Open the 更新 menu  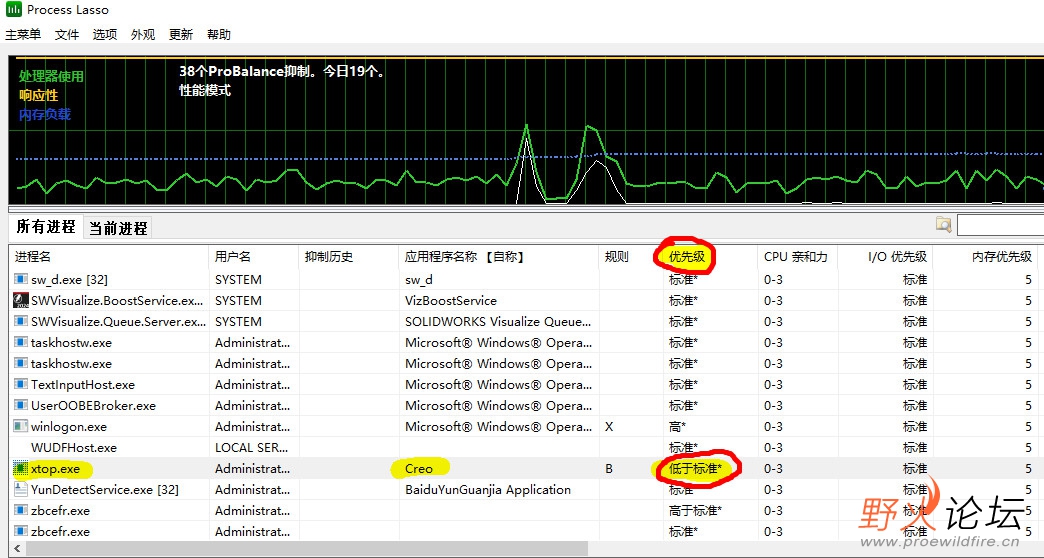(x=180, y=35)
